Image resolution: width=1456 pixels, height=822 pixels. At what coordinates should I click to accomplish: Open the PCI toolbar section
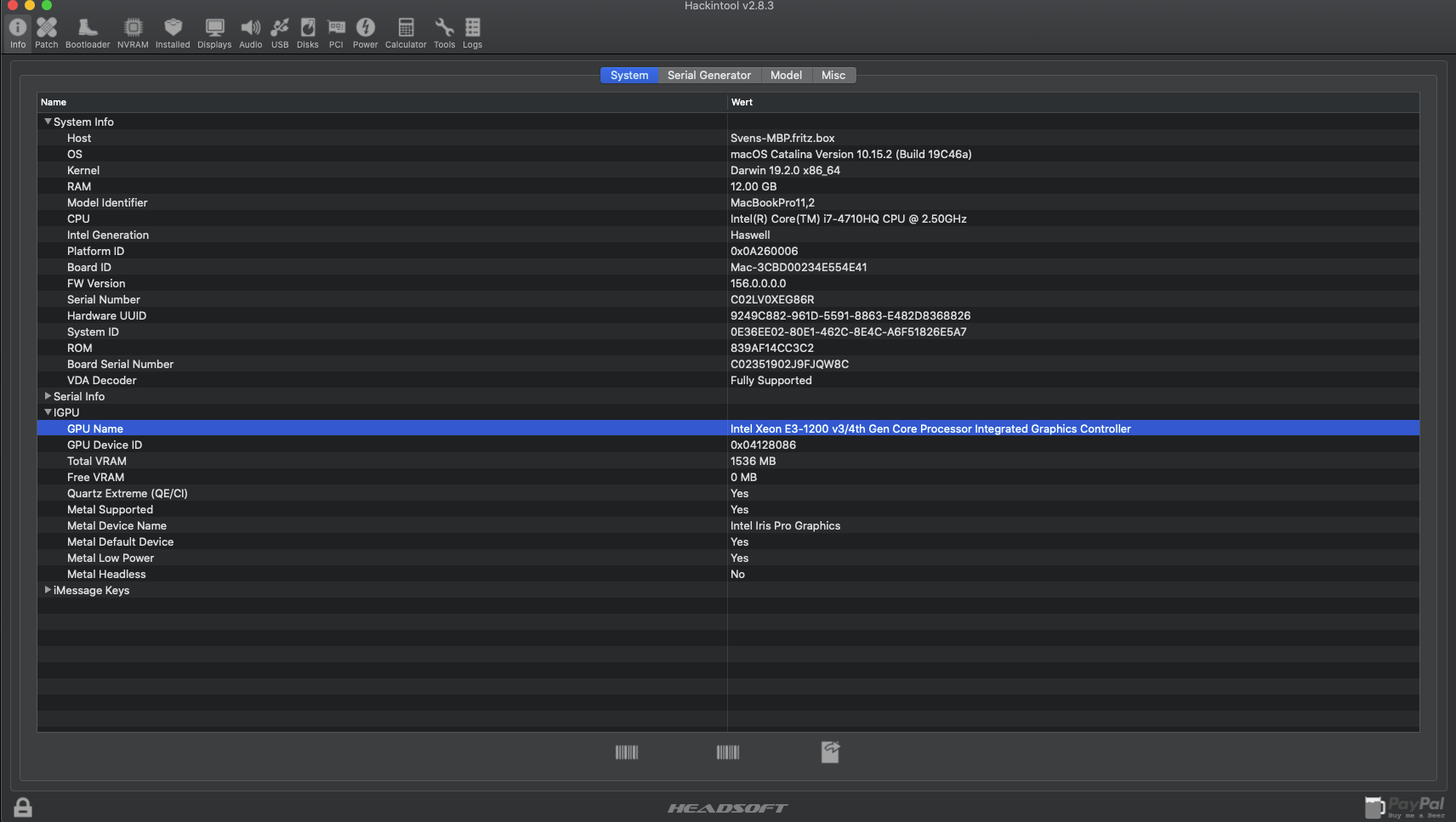[x=337, y=33]
